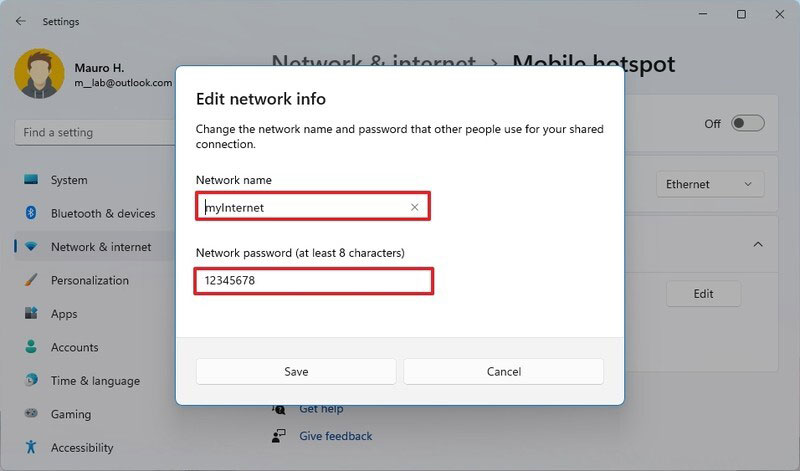800x471 pixels.
Task: Click the Bluetooth icon in sidebar
Action: [x=31, y=213]
